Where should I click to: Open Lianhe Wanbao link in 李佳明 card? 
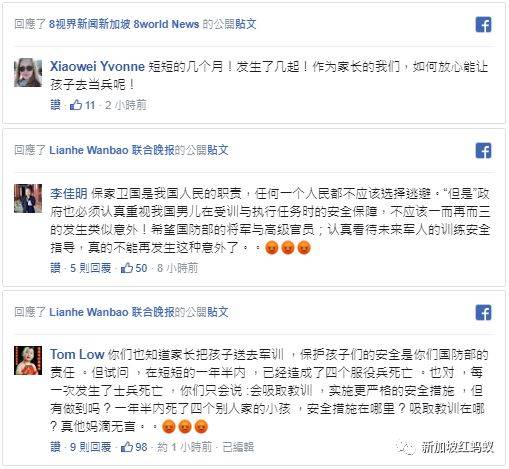[112, 150]
